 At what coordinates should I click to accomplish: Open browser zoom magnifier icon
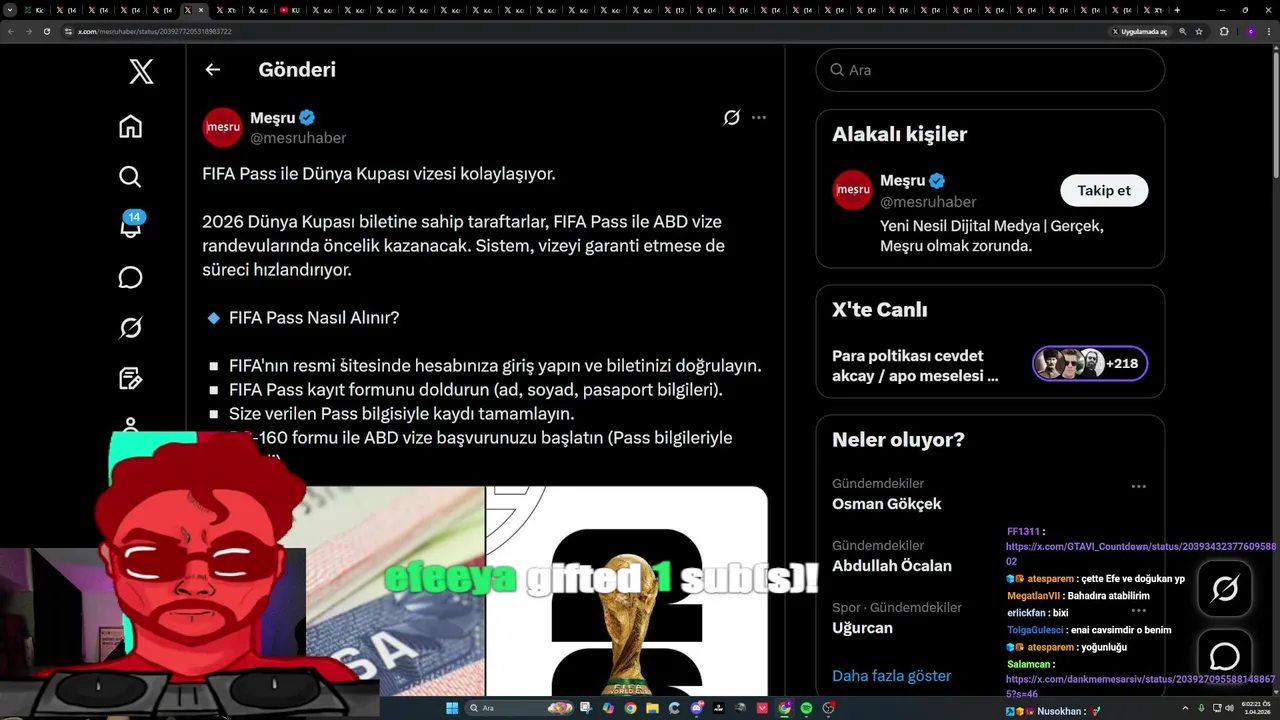pos(1183,31)
